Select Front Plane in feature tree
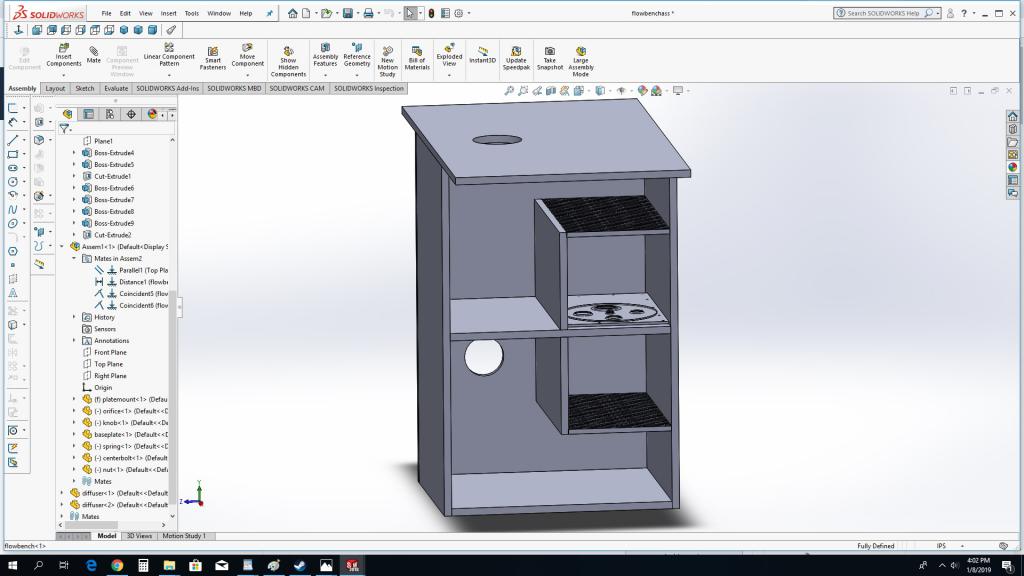Viewport: 1024px width, 576px height. coord(110,352)
